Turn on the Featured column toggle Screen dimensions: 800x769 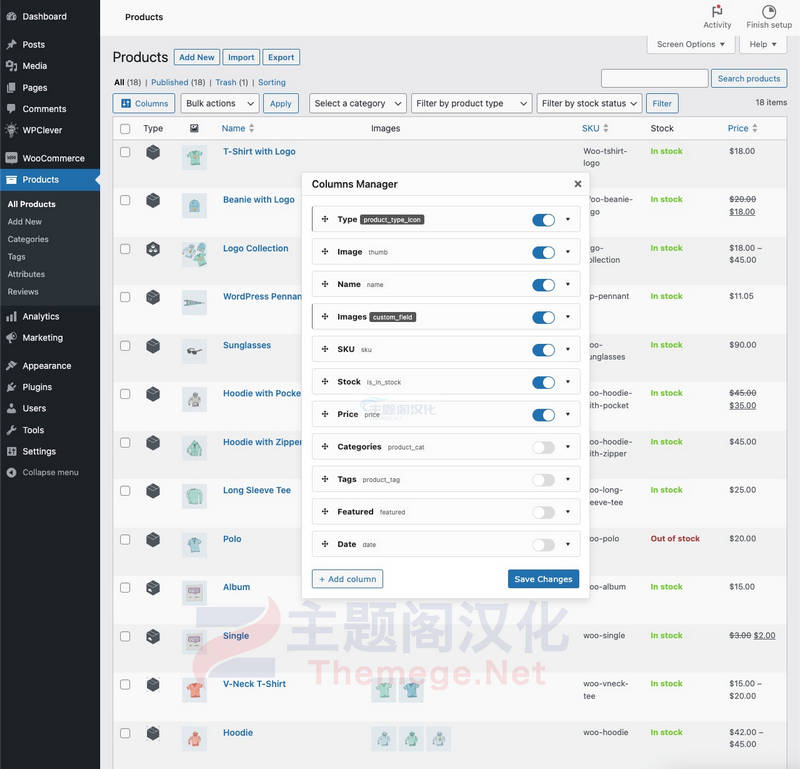543,512
